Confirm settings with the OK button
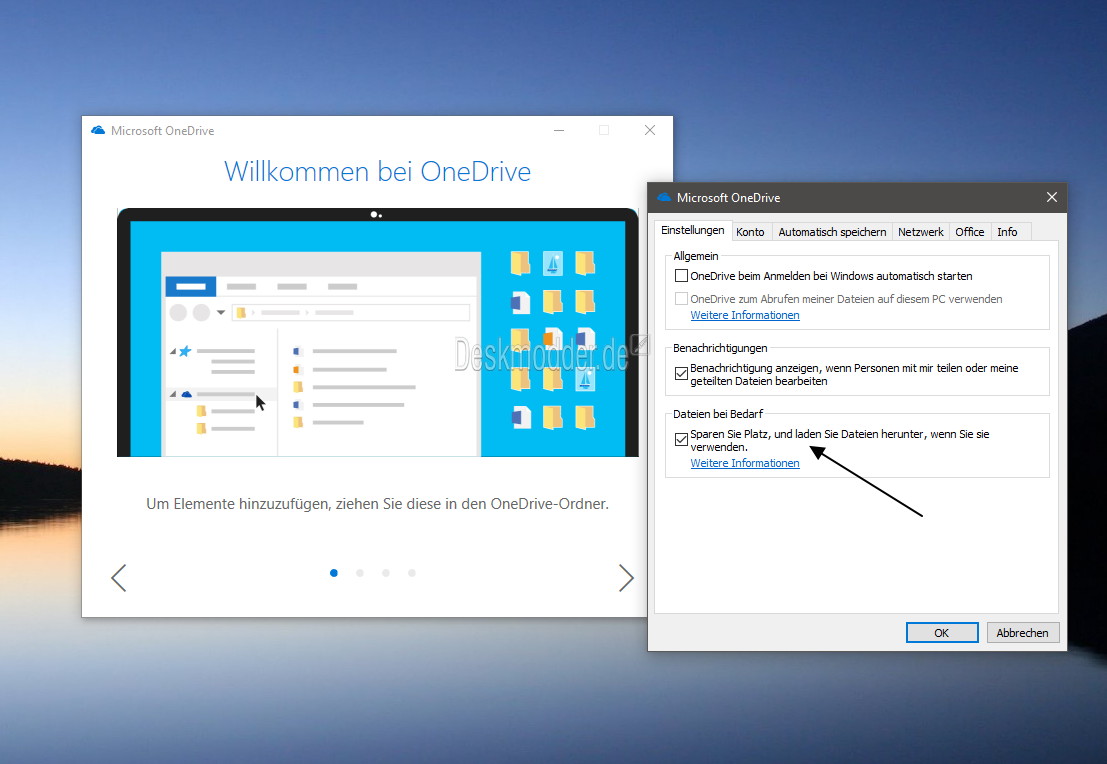1107x764 pixels. coord(942,633)
